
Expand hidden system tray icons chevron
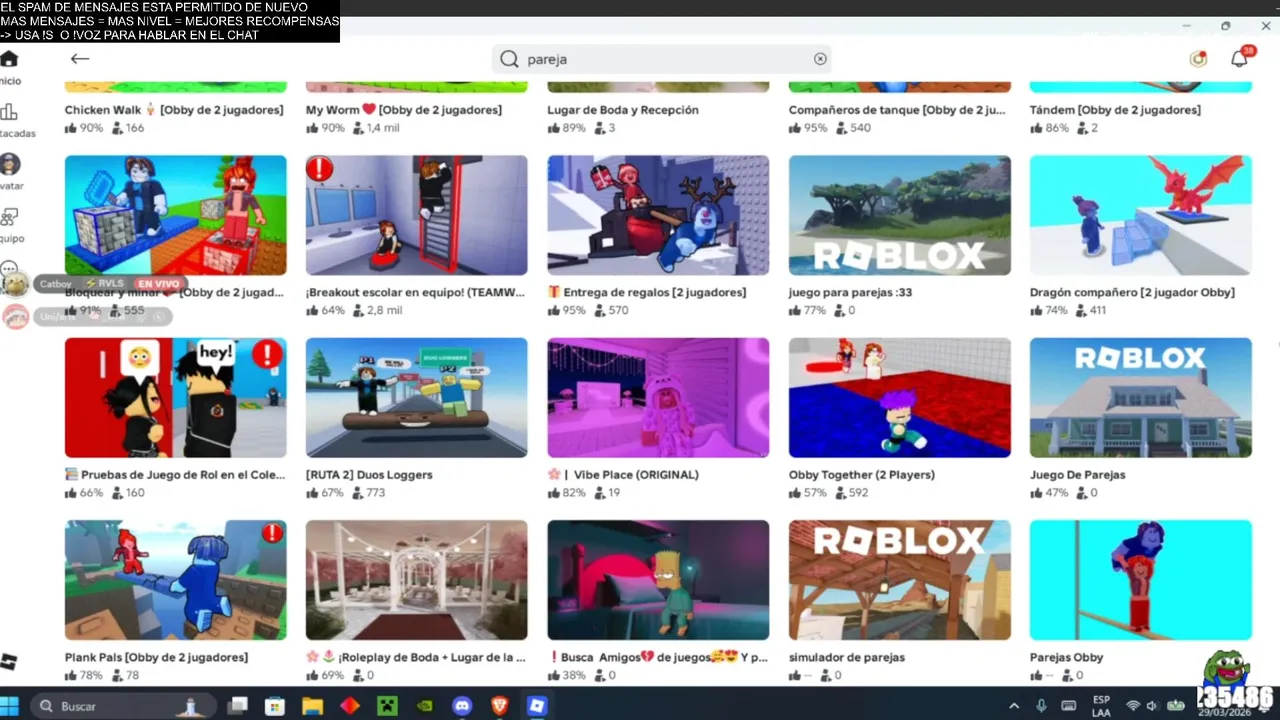coord(1014,706)
